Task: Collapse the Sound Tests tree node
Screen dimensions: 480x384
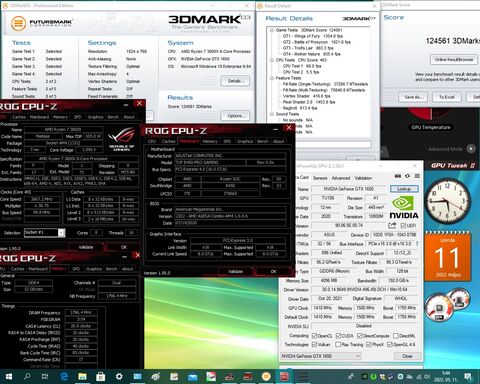Action: tap(272, 114)
